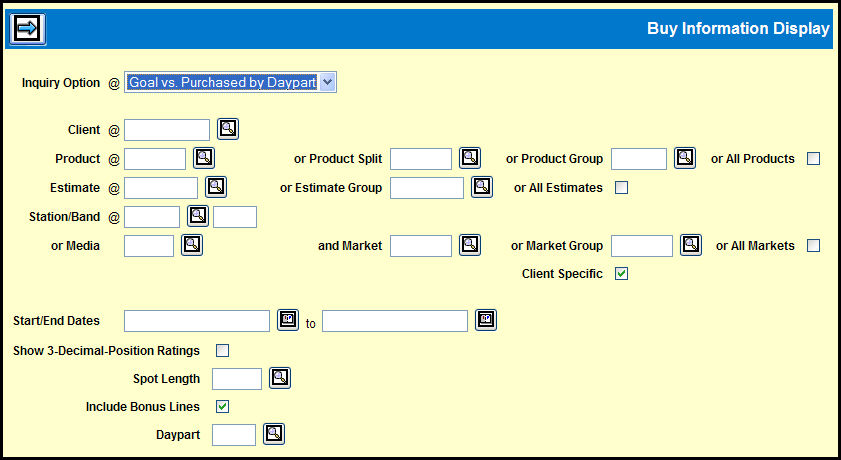Expand the Inquiry Option dropdown

tap(328, 83)
